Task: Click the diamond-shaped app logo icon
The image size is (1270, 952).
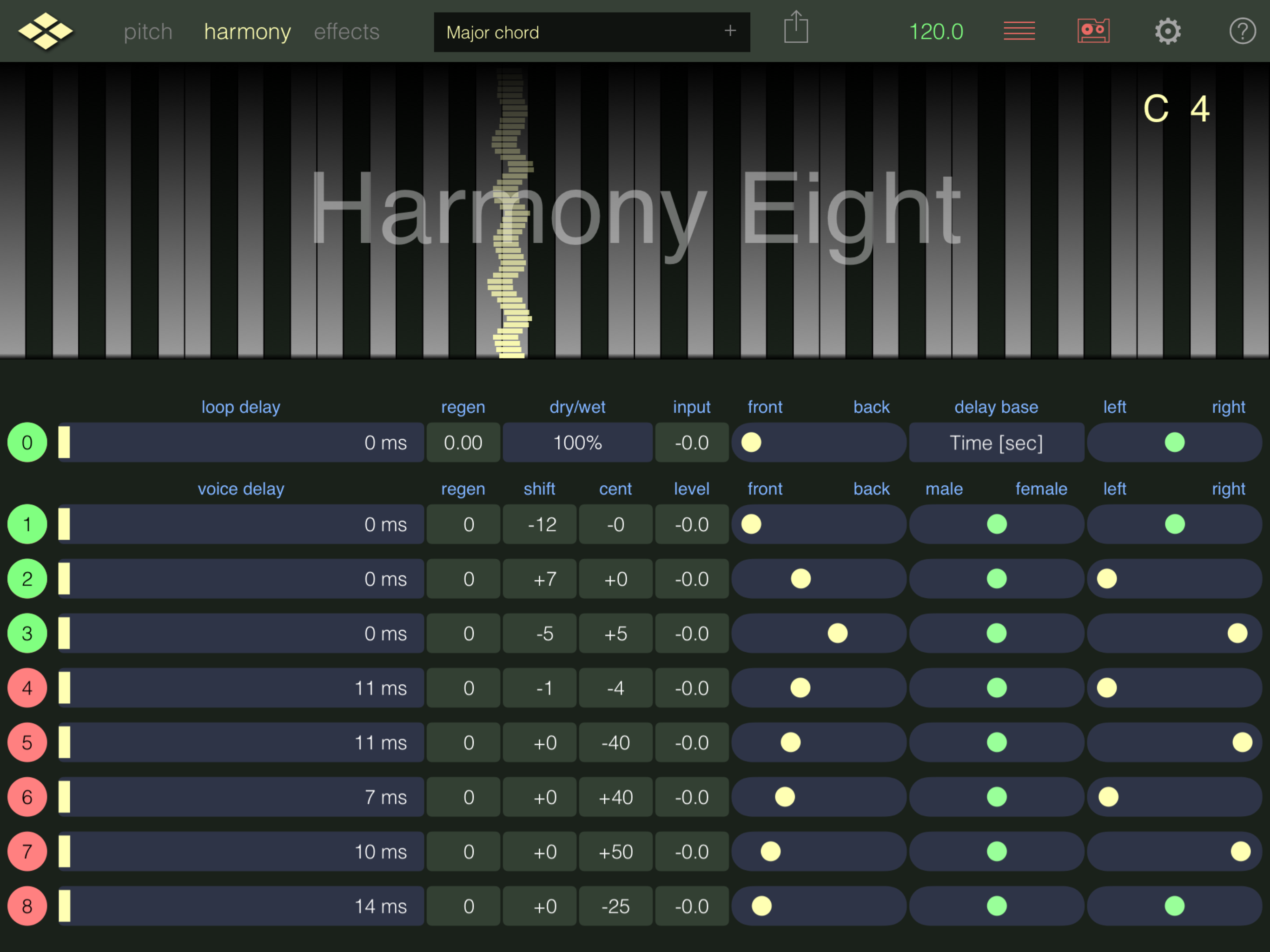Action: coord(46,31)
